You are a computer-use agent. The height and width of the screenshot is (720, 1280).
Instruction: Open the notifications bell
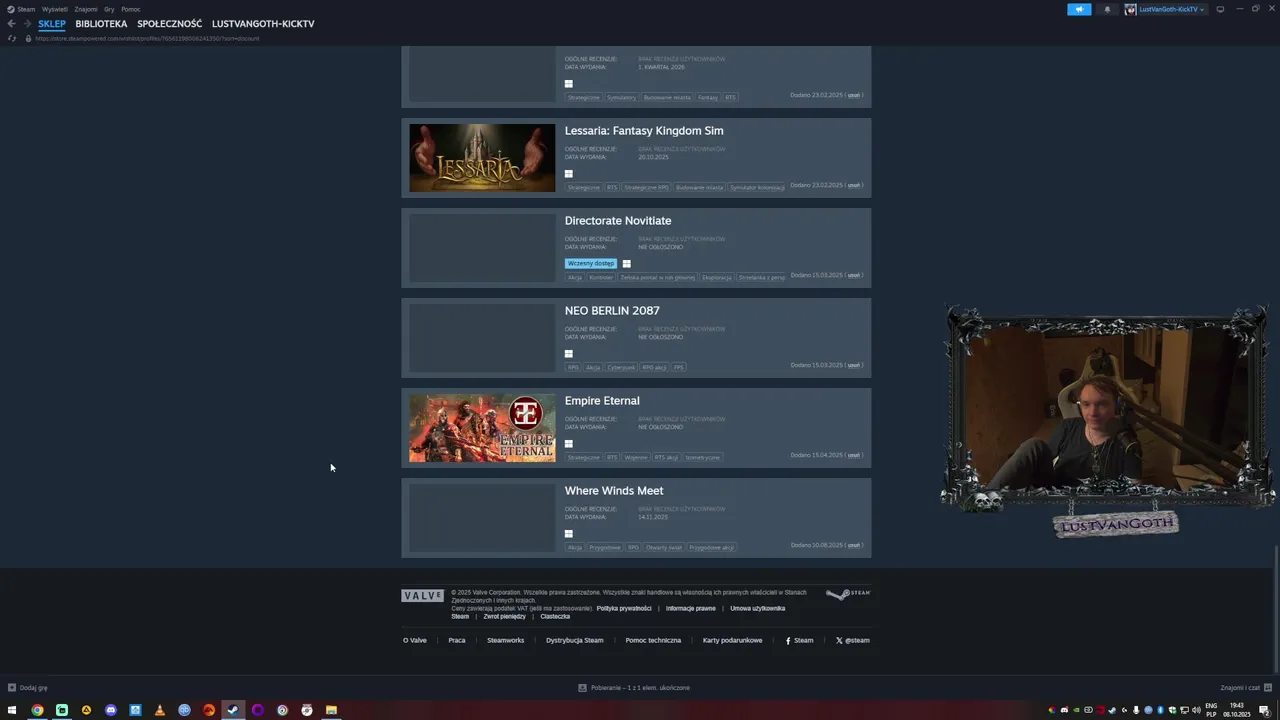click(1107, 9)
